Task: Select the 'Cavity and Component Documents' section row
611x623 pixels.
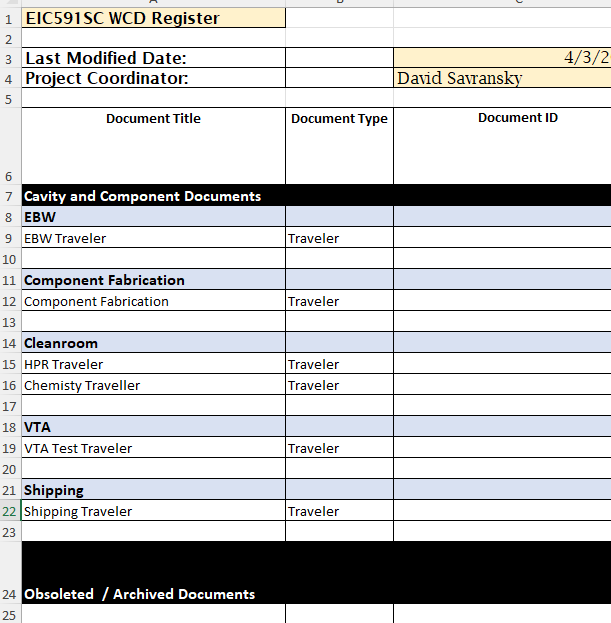Action: click(316, 195)
